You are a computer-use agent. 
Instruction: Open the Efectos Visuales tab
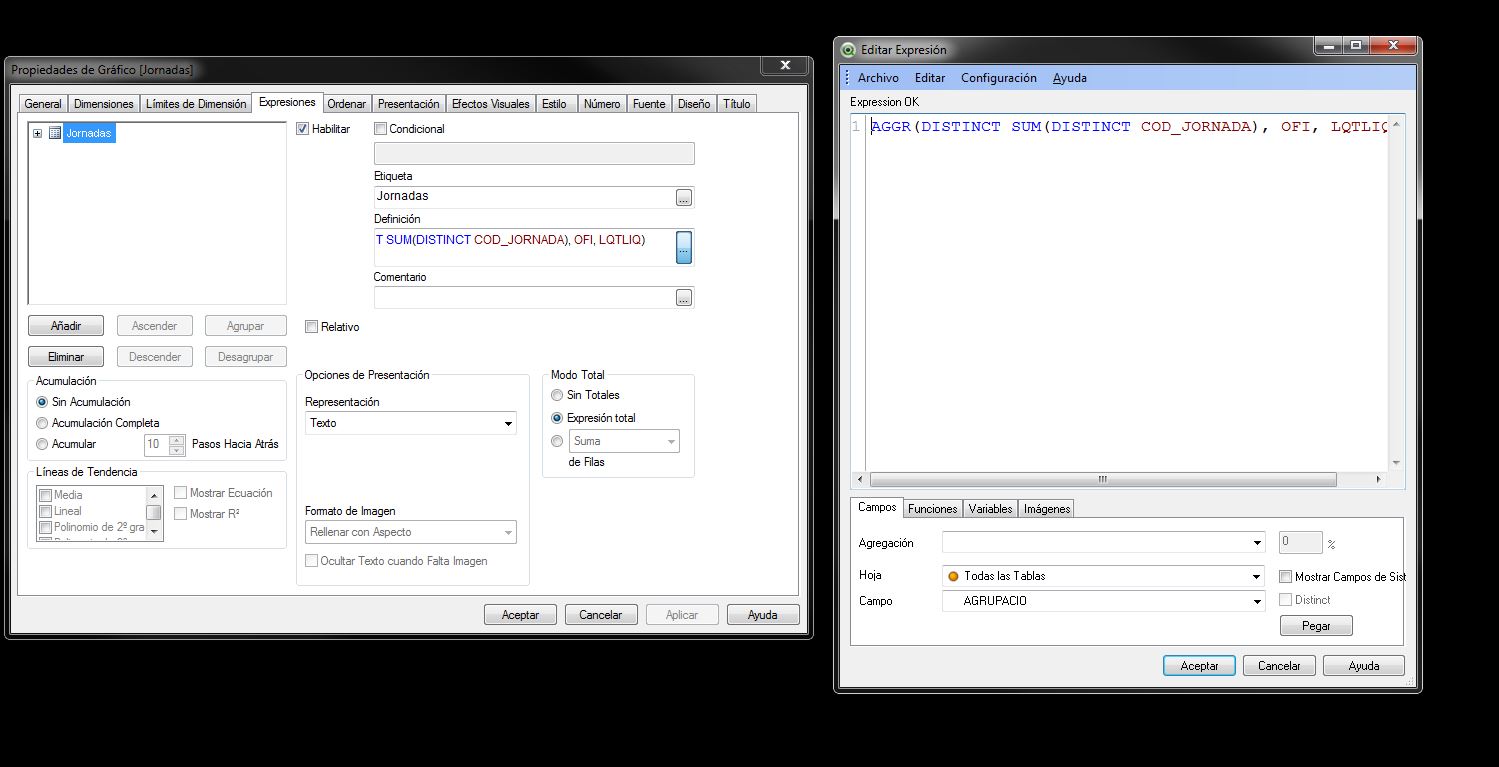491,104
